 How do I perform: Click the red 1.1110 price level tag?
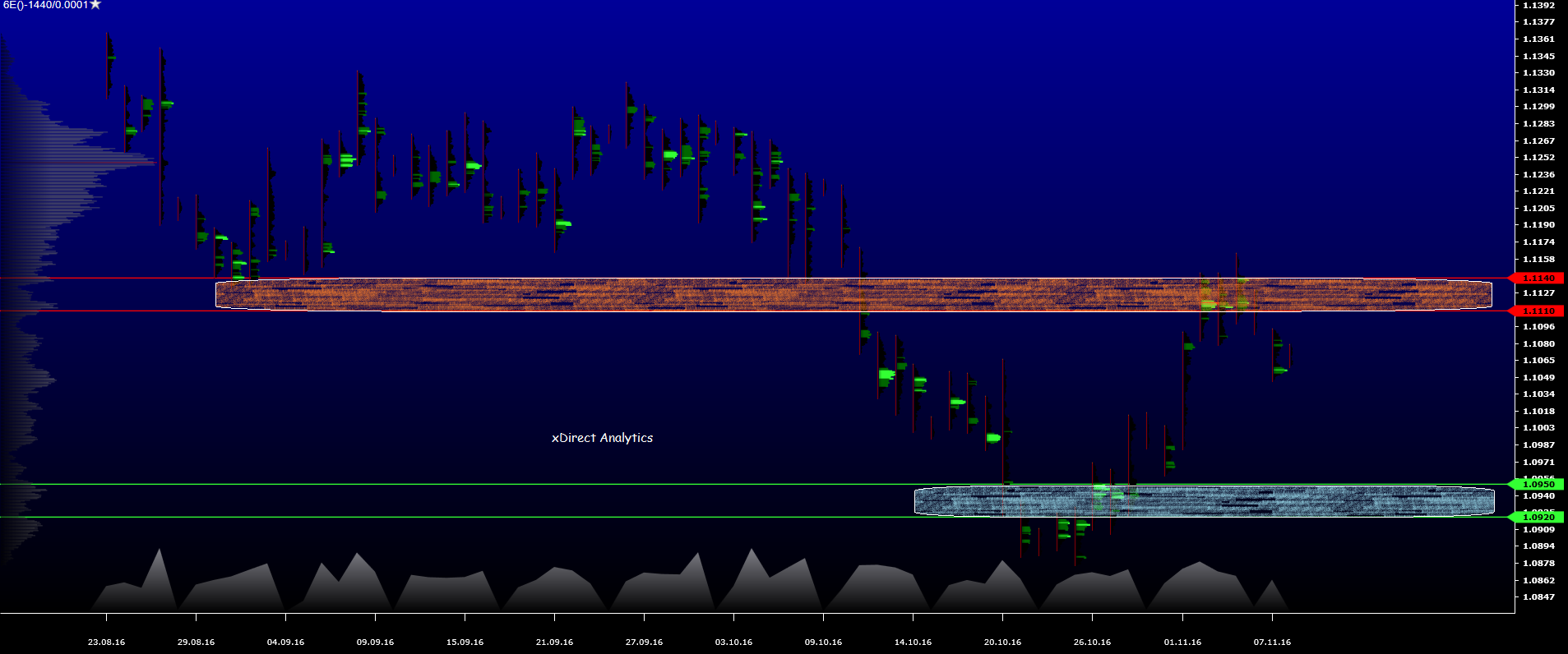click(x=1538, y=311)
